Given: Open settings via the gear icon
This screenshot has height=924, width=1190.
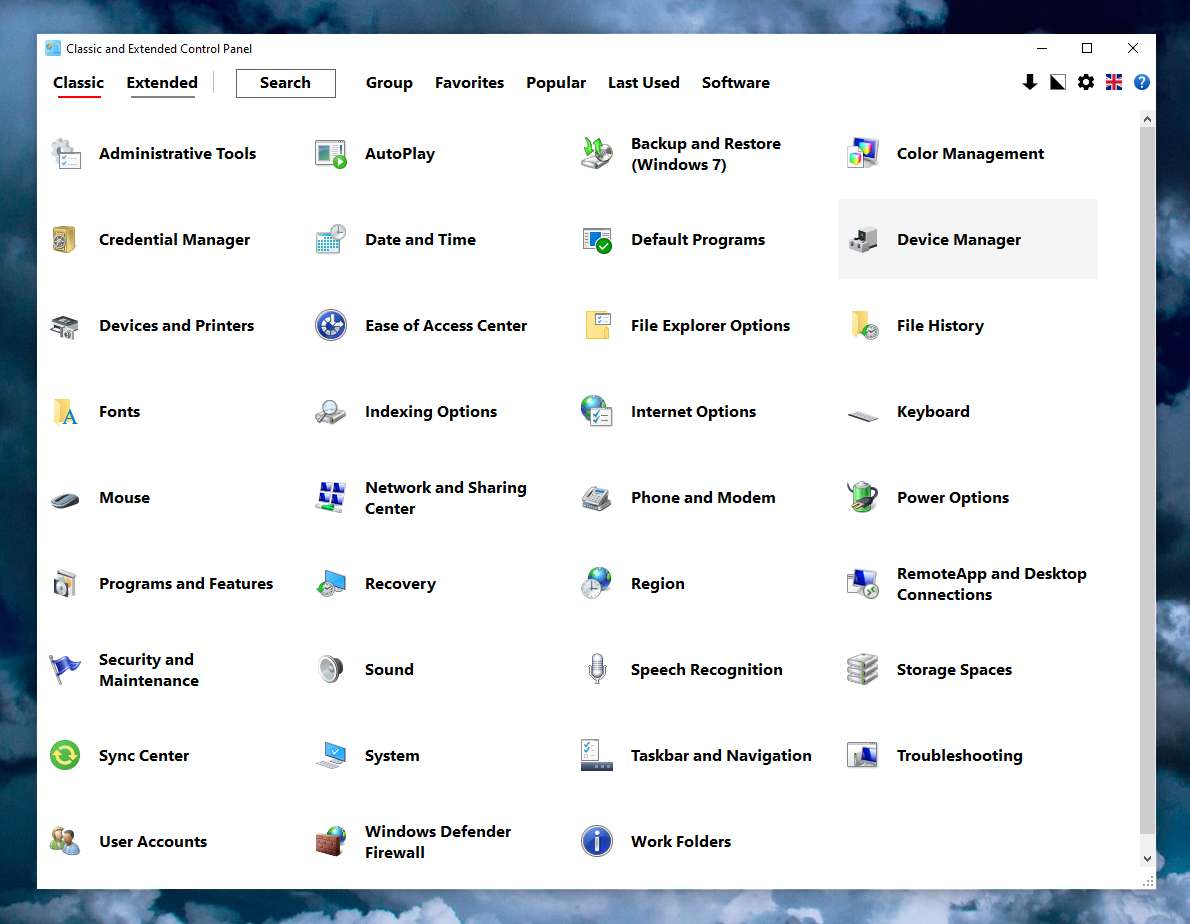Looking at the screenshot, I should coord(1086,82).
